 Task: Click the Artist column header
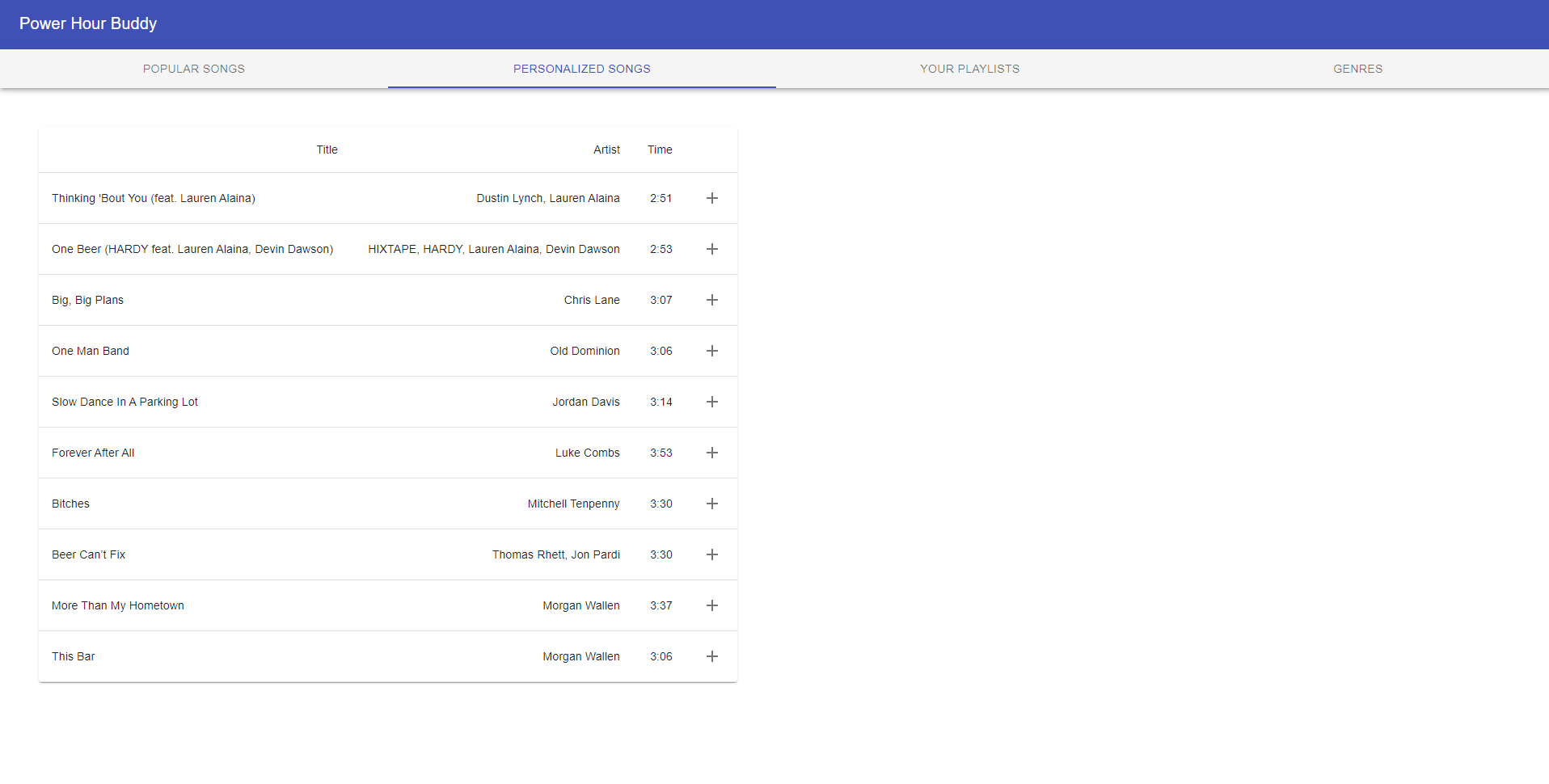tap(606, 150)
